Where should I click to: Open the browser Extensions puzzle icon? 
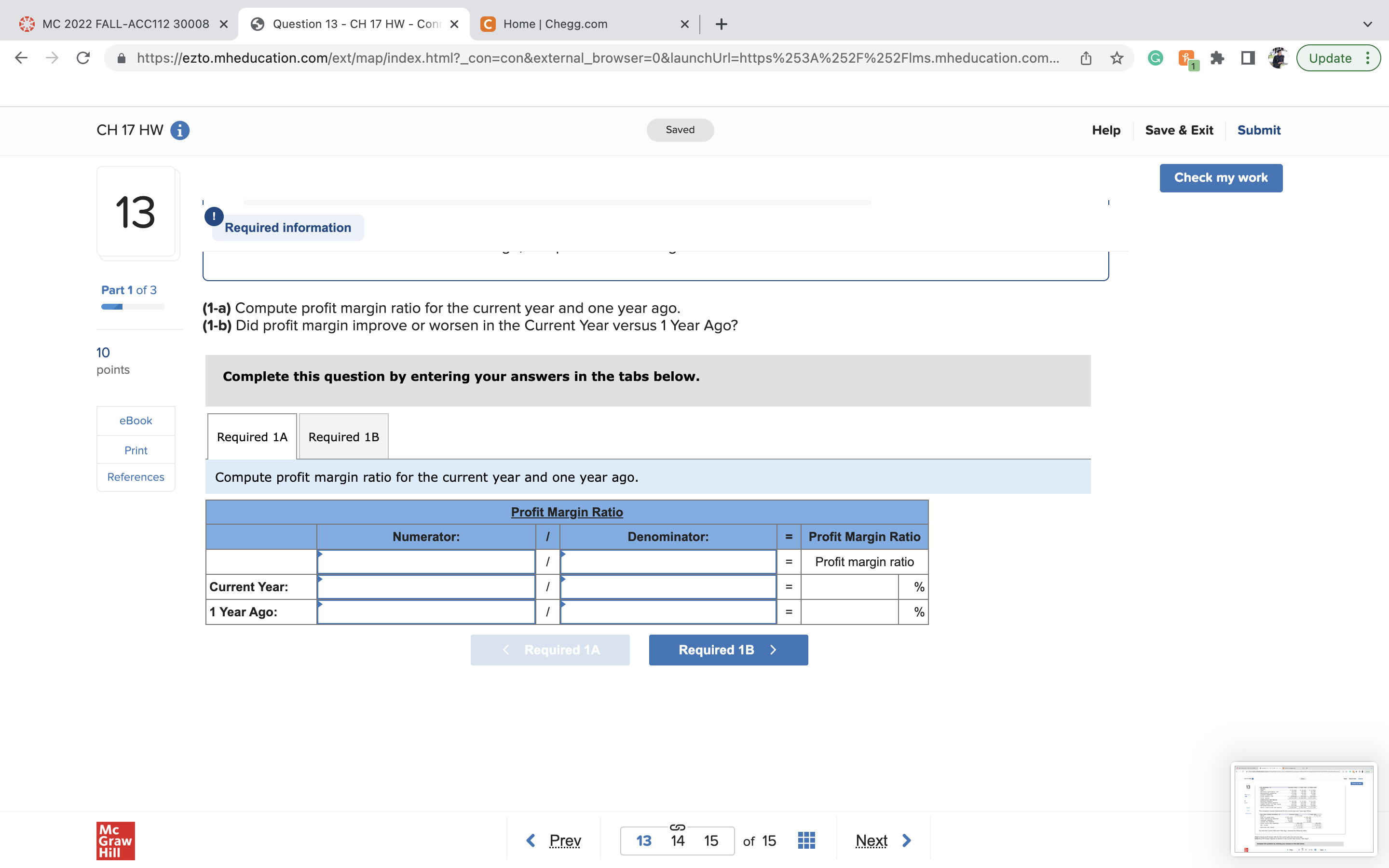pos(1217,58)
